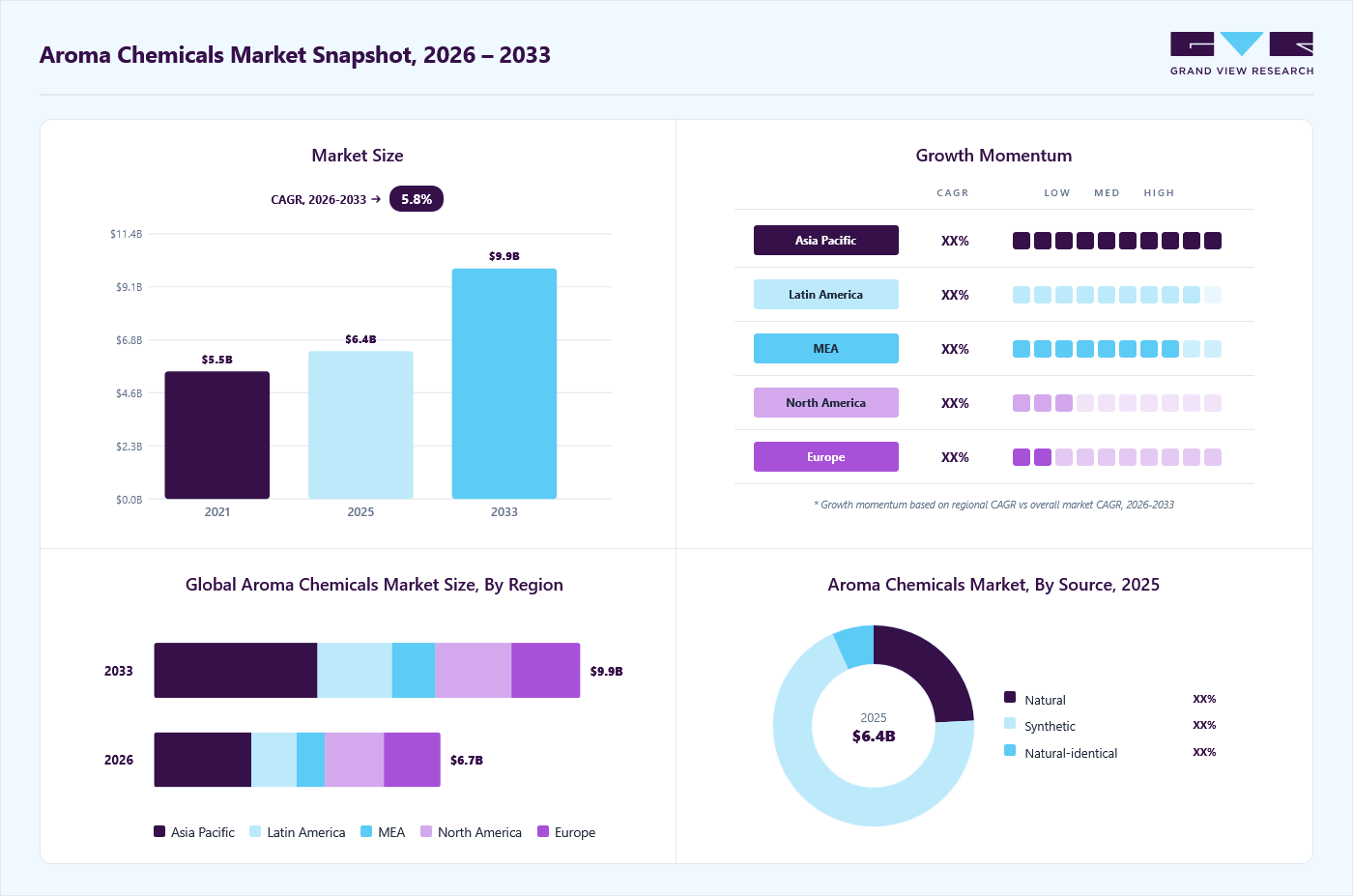Click the Synthetic legend swatch
This screenshot has width=1353, height=896.
click(x=1010, y=723)
